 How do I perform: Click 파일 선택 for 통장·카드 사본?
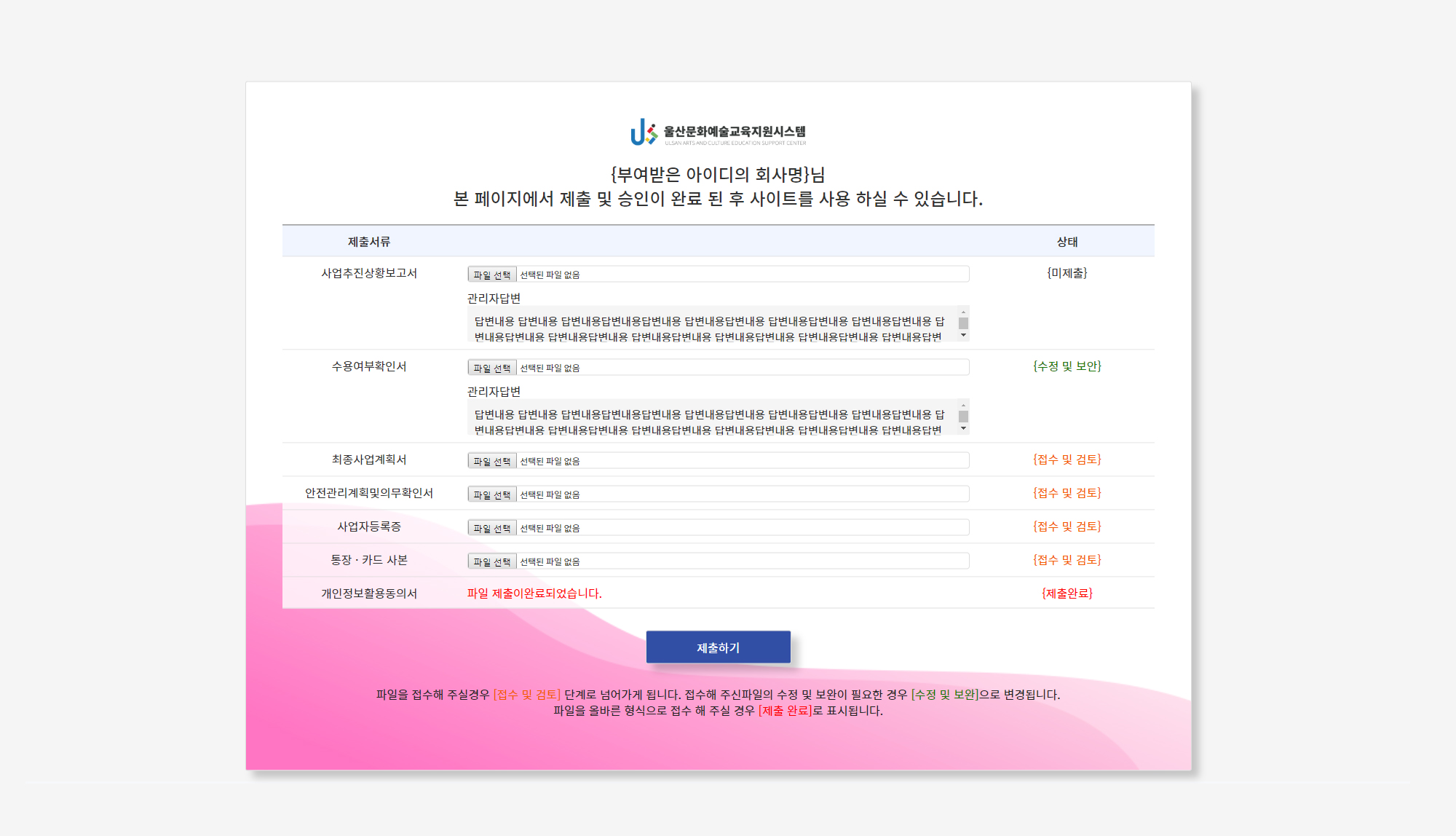(x=492, y=560)
